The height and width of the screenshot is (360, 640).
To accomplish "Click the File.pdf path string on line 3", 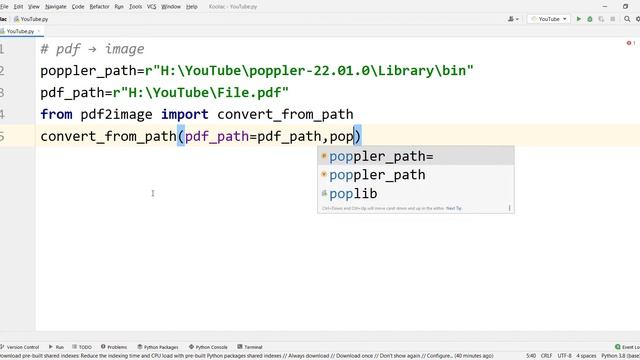I will [x=200, y=93].
